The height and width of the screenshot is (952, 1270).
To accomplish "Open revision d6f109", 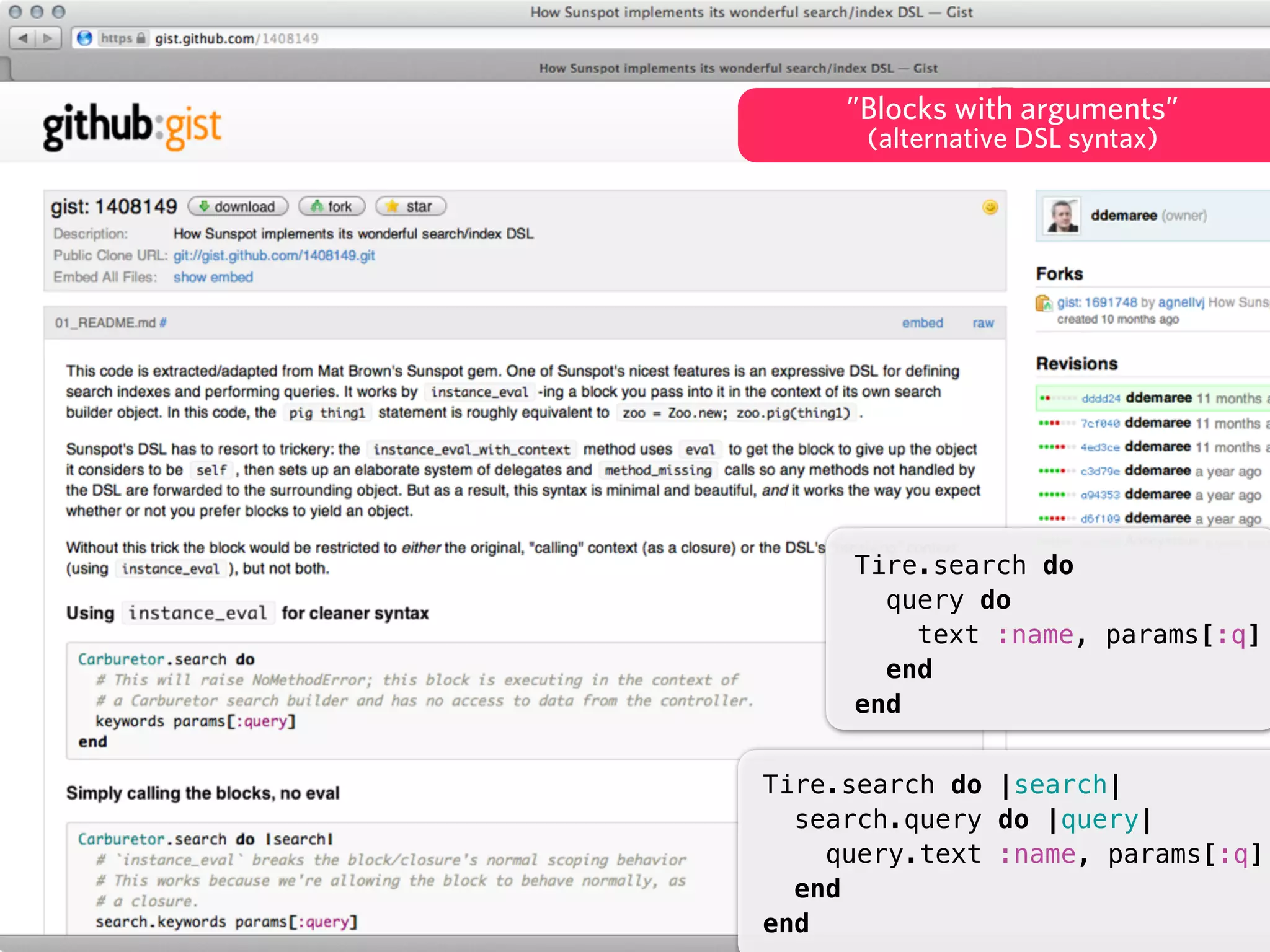I will [1100, 519].
